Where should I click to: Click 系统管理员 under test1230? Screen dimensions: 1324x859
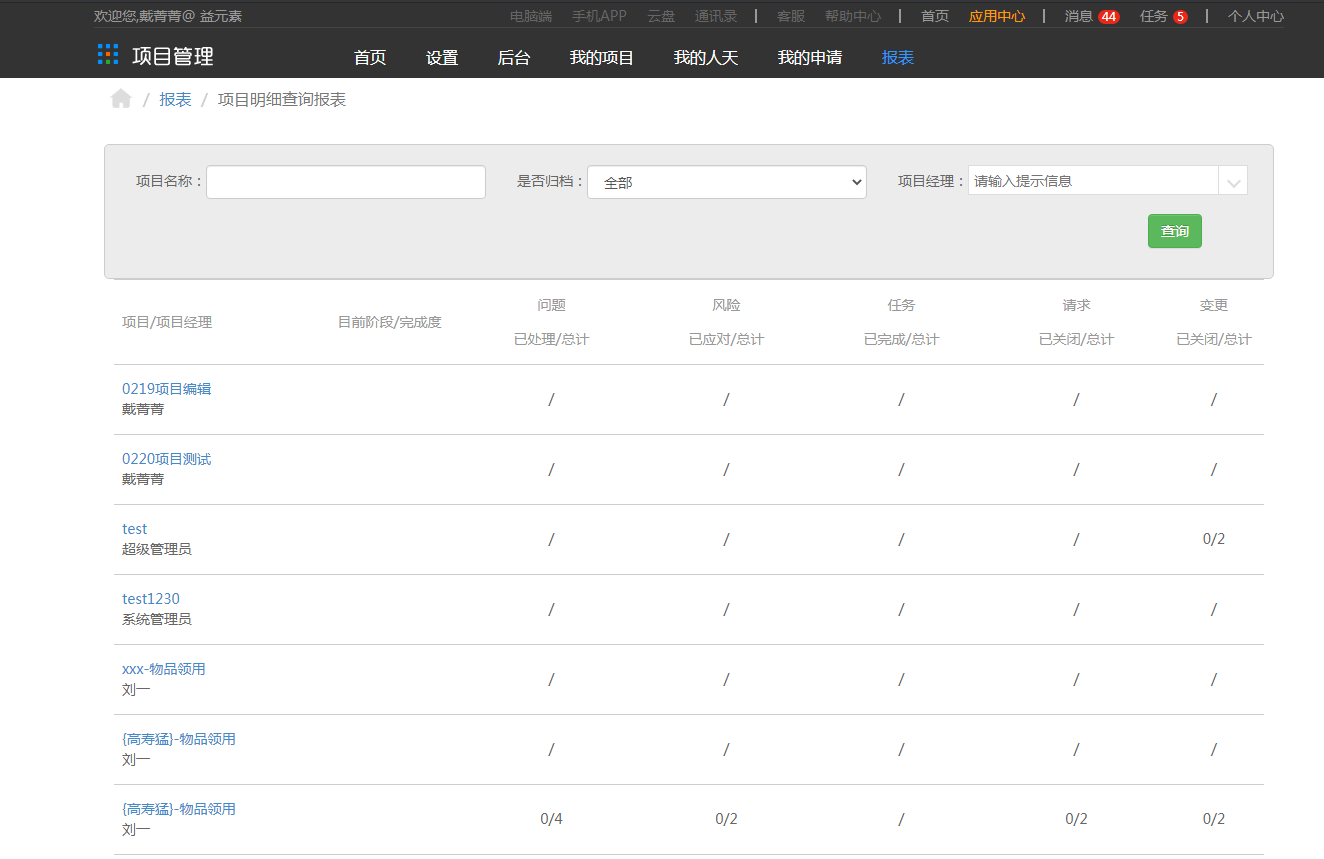pyautogui.click(x=157, y=619)
